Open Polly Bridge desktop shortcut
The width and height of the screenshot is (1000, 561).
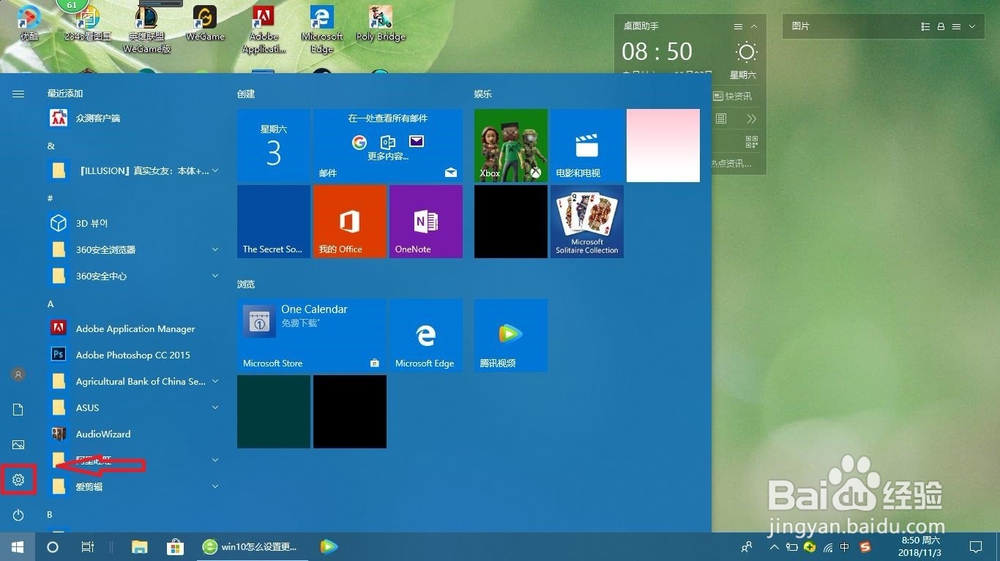381,23
